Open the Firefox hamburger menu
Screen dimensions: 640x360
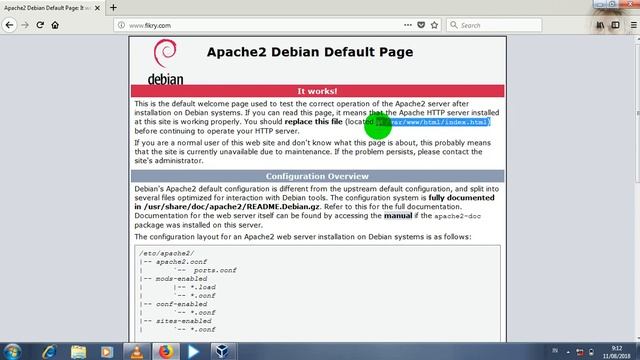(x=633, y=25)
